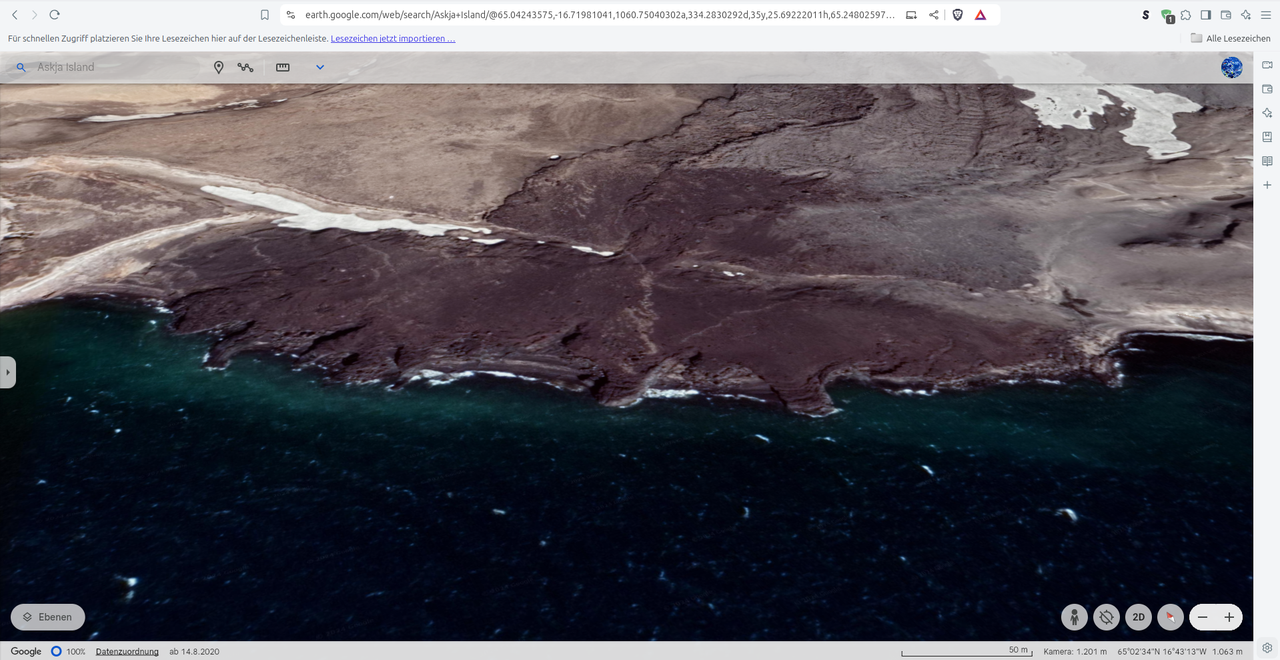
Task: Open the Datenzuordnung attribution link
Action: pyautogui.click(x=127, y=651)
